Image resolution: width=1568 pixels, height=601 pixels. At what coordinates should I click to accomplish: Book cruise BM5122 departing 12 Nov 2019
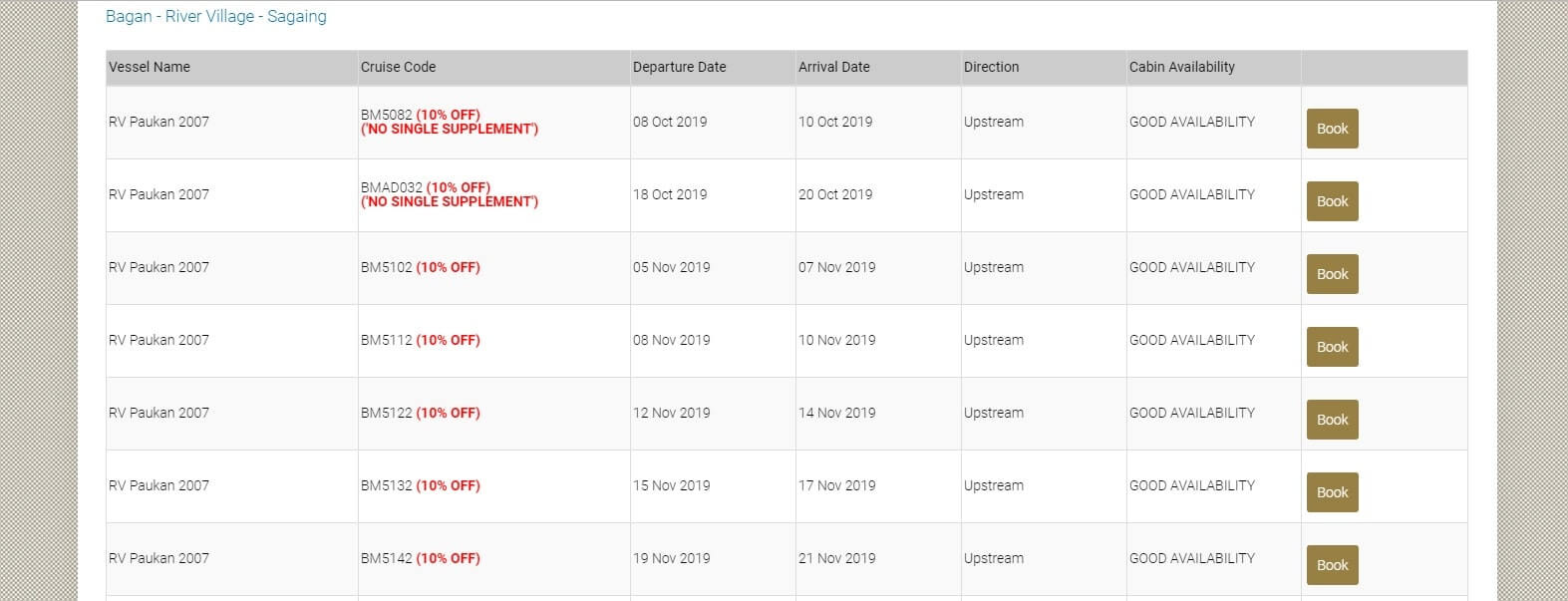[x=1332, y=420]
